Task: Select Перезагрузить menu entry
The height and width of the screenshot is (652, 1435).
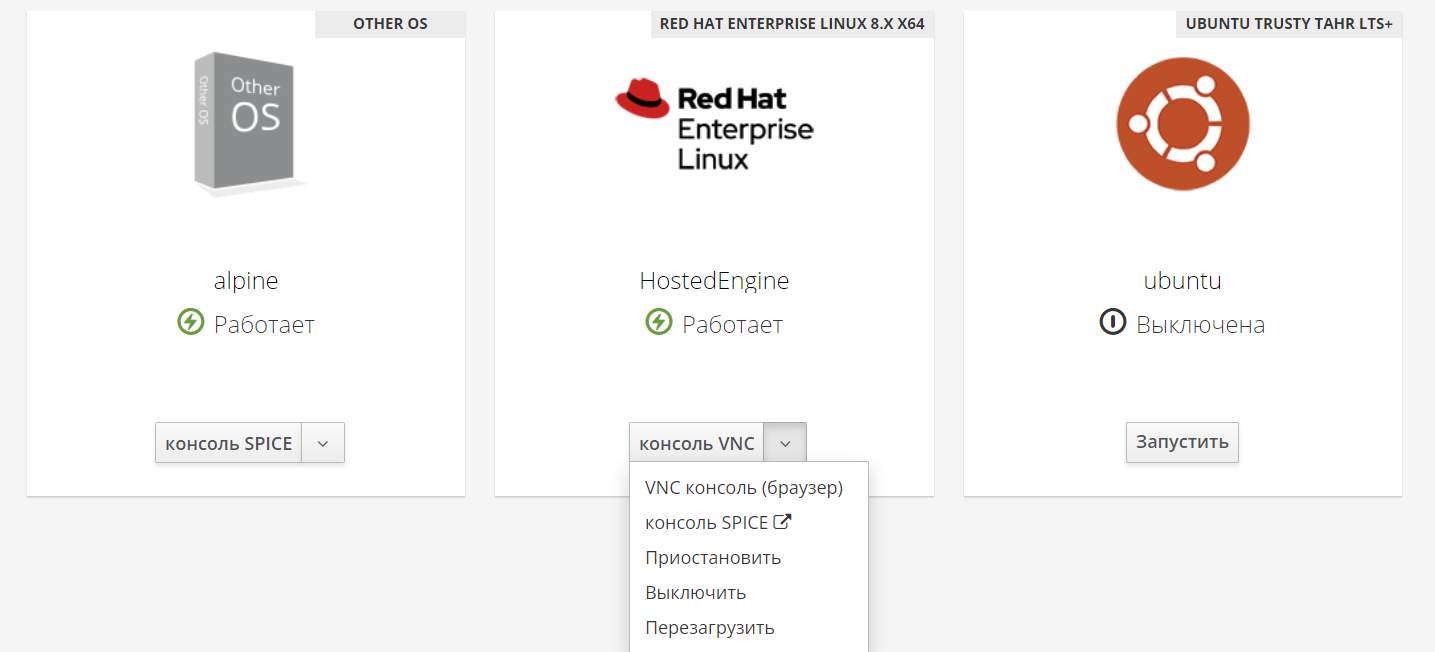Action: 749,628
